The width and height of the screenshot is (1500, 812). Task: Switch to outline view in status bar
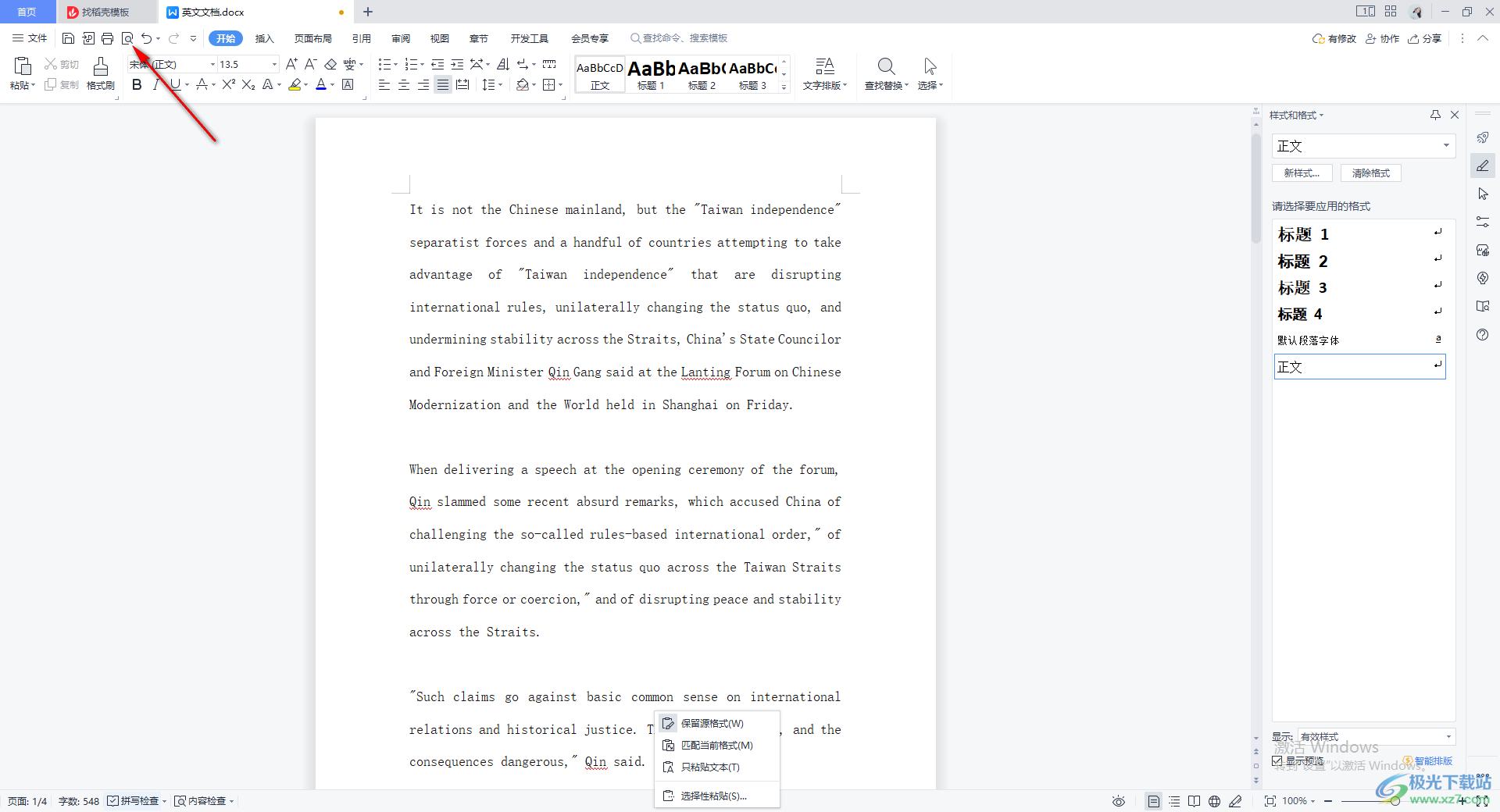pyautogui.click(x=1174, y=801)
